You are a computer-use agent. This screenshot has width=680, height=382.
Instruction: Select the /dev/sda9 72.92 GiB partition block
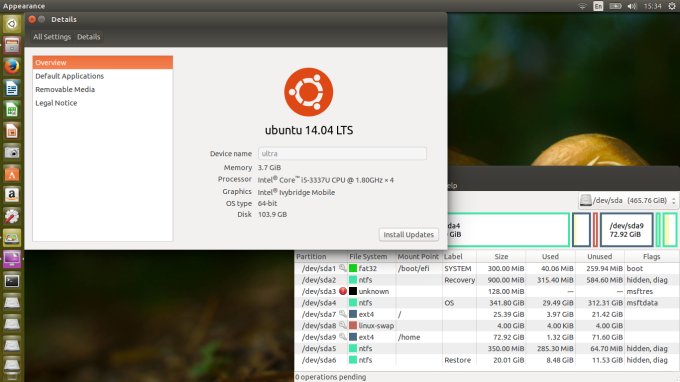coord(627,230)
